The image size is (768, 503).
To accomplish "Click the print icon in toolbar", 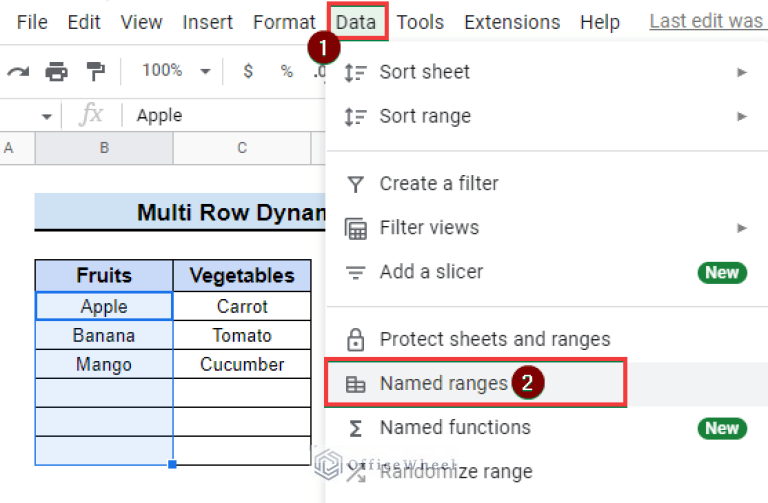I will coord(56,71).
